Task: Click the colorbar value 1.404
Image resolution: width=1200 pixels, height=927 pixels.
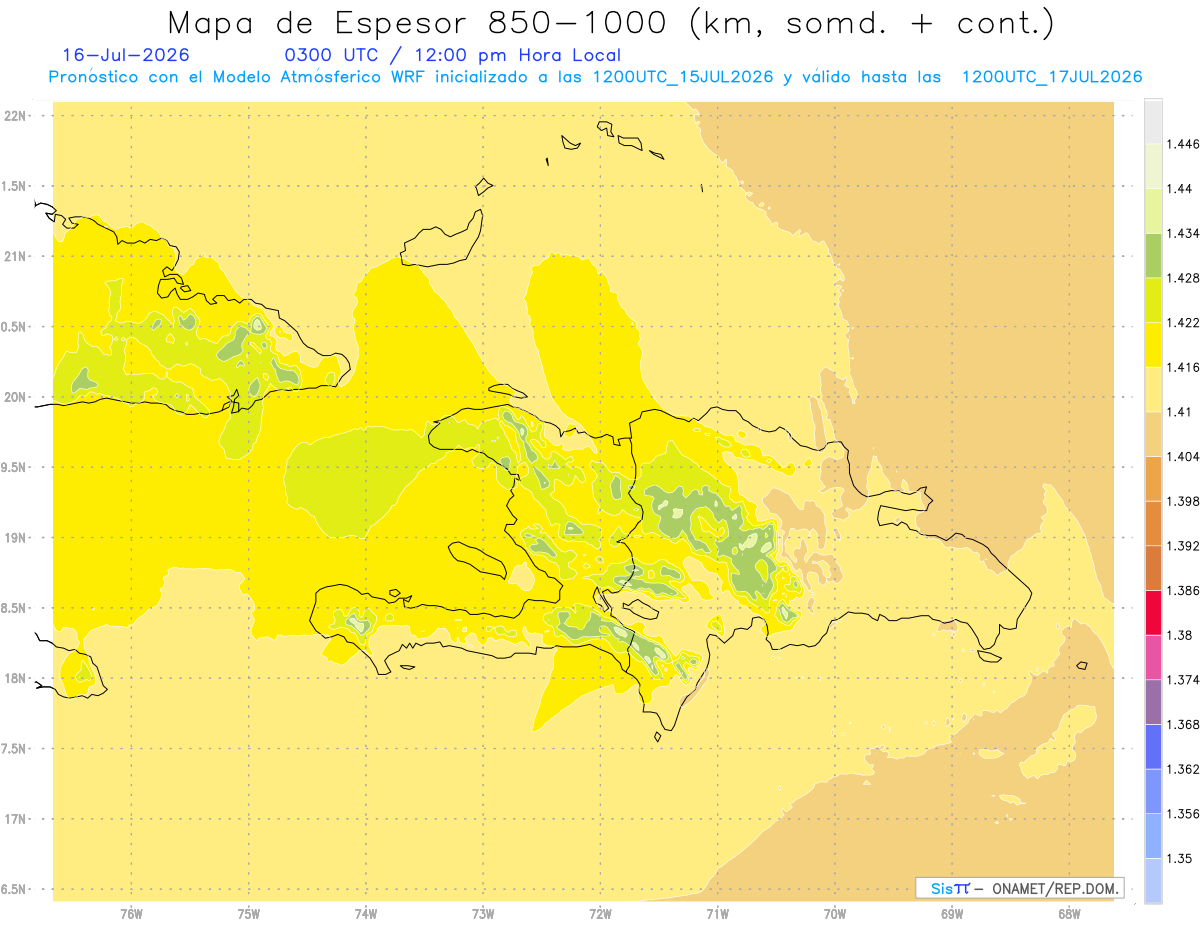Action: point(1185,456)
